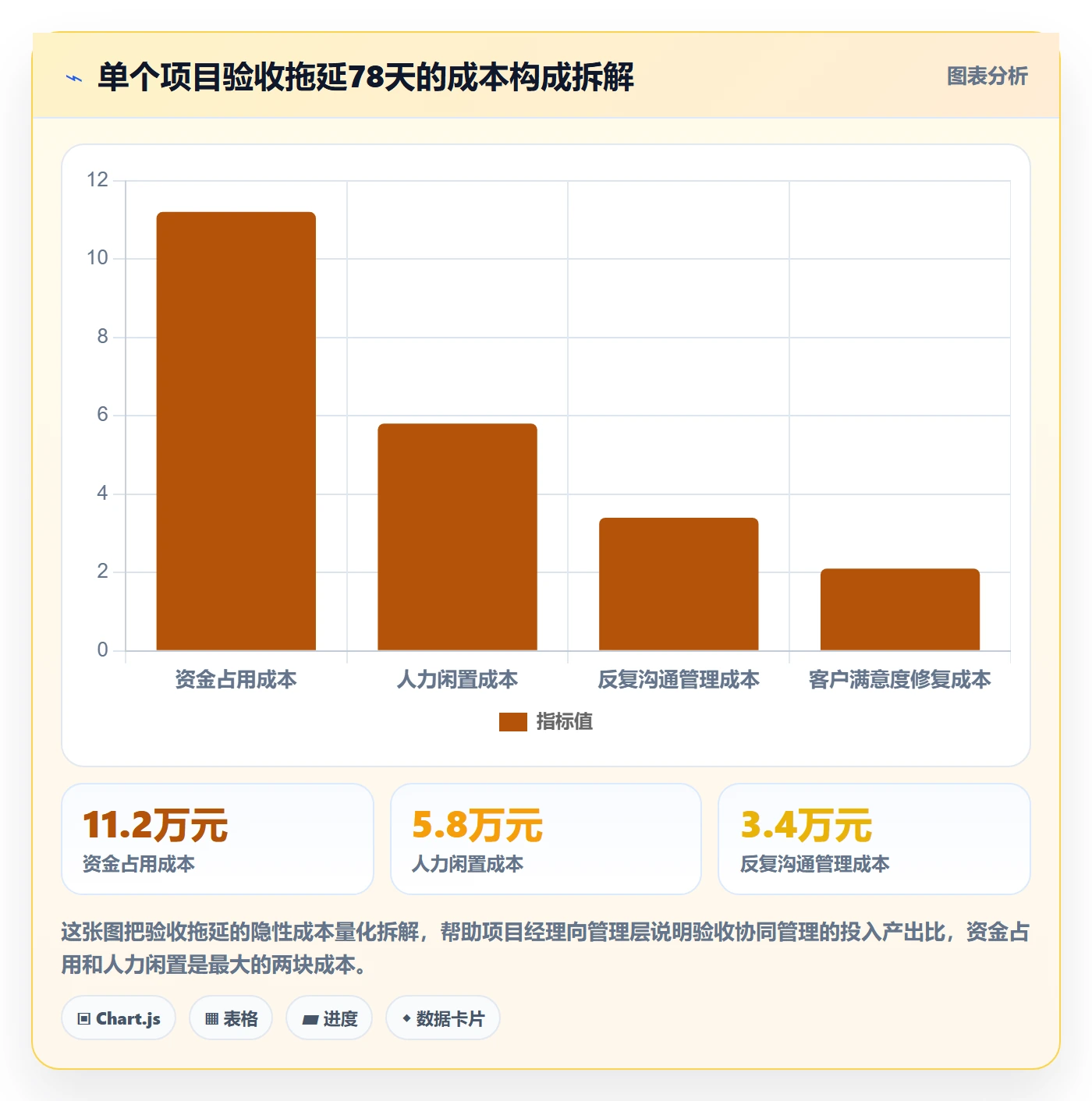Click the square icon in Chart.js tag
Viewport: 1092px width, 1101px height.
pyautogui.click(x=84, y=1019)
